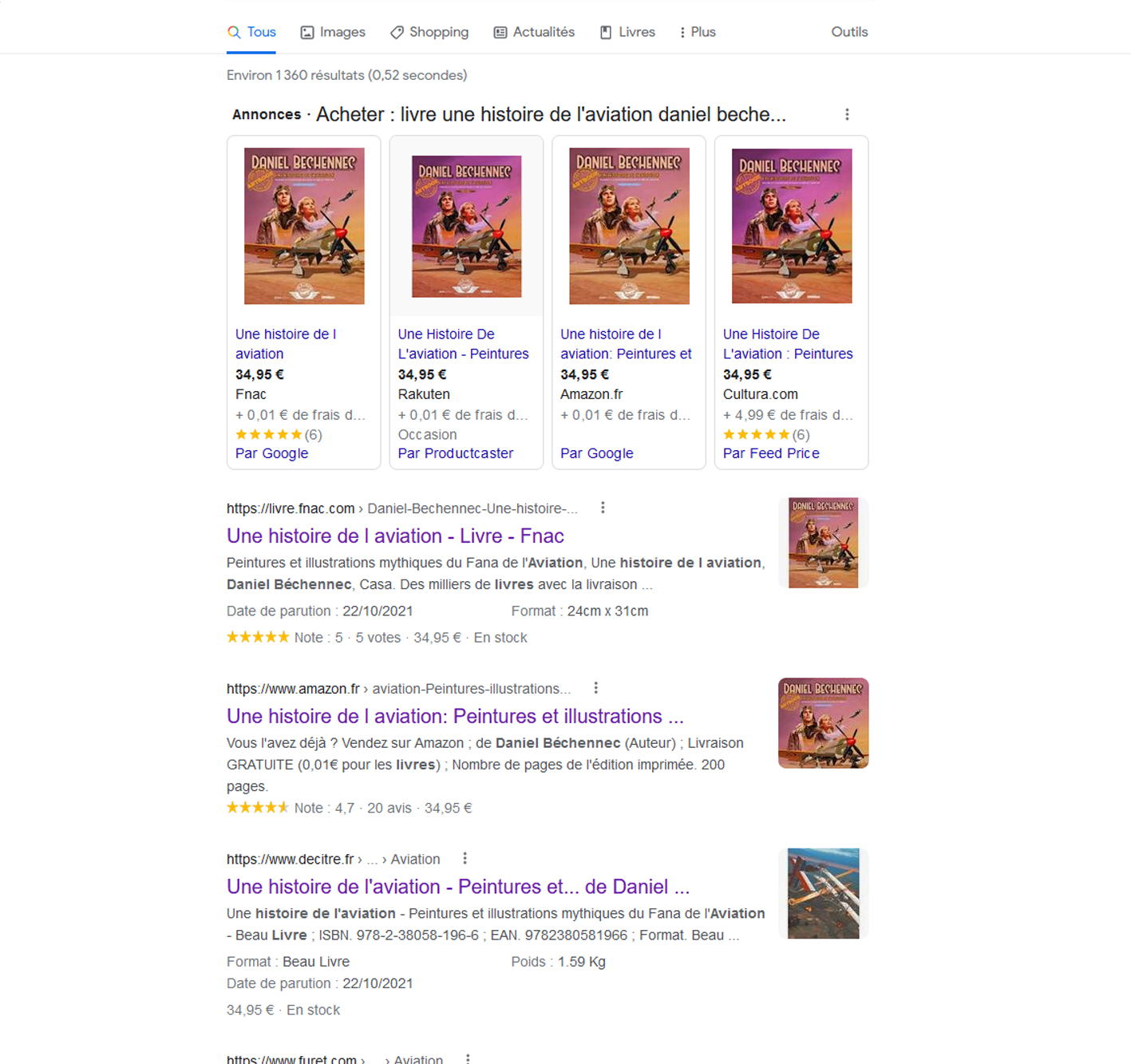
Task: Switch to the Images tab
Action: click(x=333, y=32)
